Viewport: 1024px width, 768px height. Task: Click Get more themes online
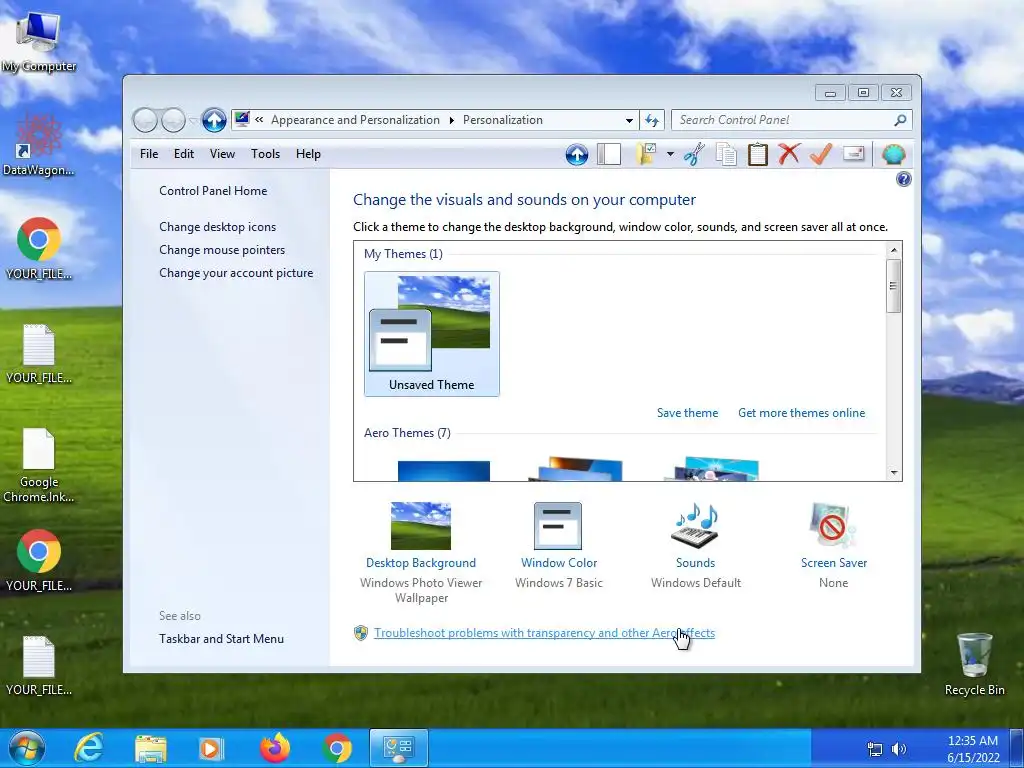tap(801, 413)
